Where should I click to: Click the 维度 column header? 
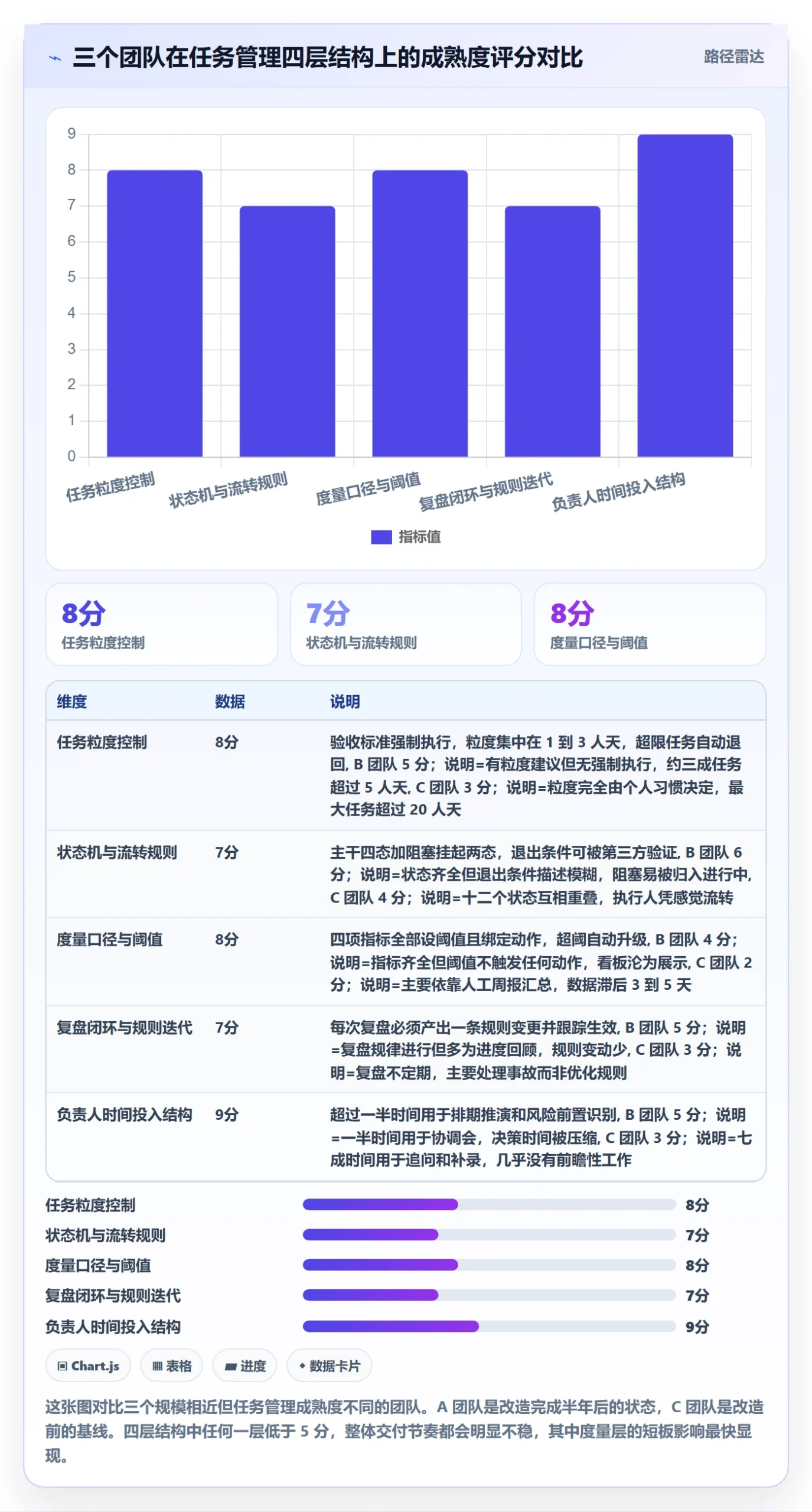click(71, 701)
